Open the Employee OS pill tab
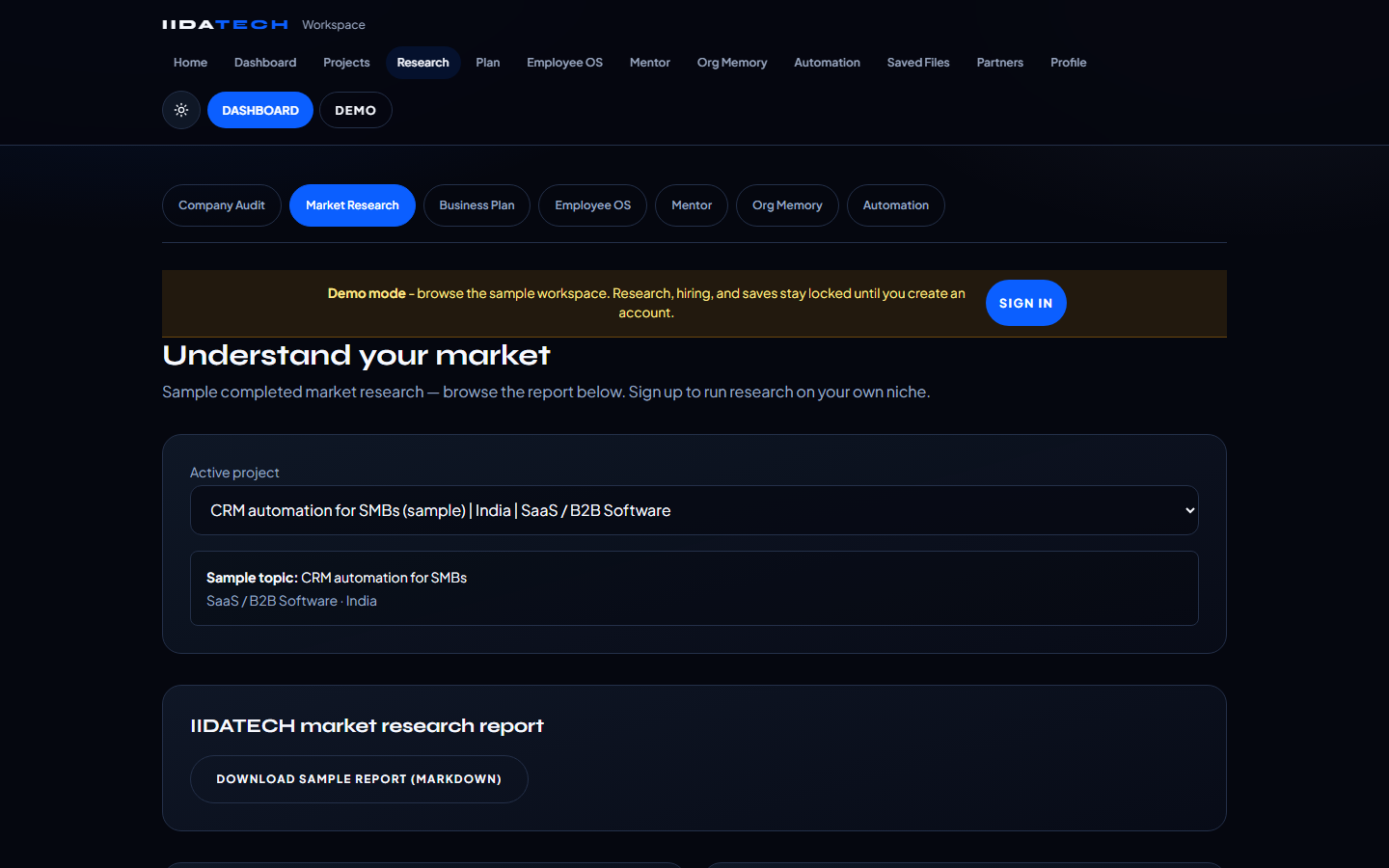The image size is (1389, 868). pos(592,205)
